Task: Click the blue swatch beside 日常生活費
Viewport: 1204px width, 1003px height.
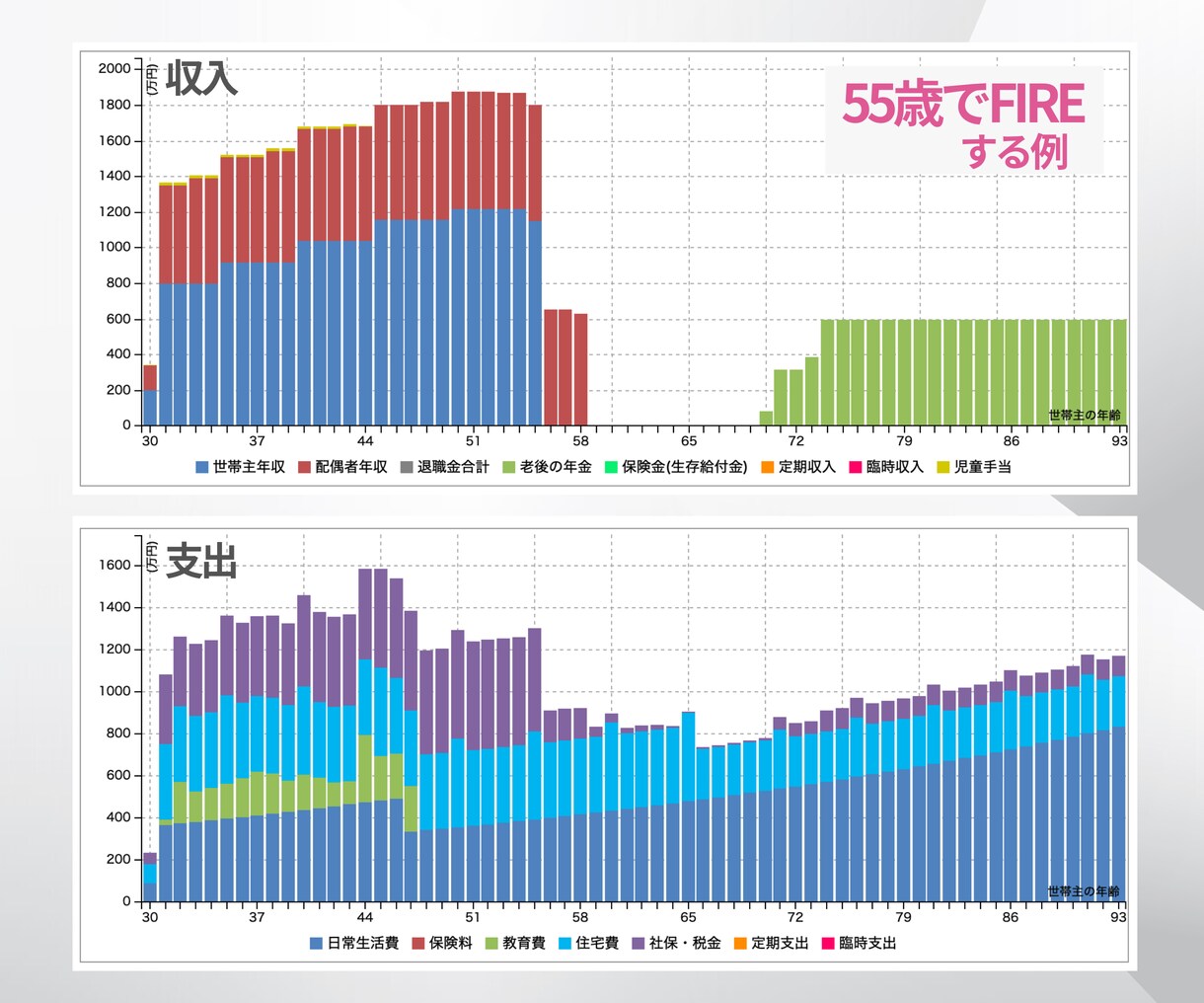Action: click(x=317, y=943)
